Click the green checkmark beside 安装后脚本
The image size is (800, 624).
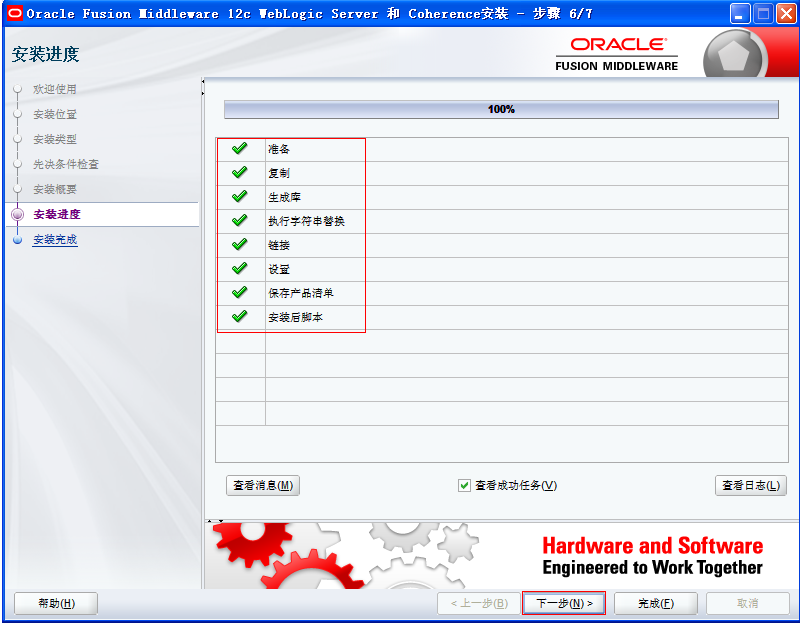tap(239, 316)
